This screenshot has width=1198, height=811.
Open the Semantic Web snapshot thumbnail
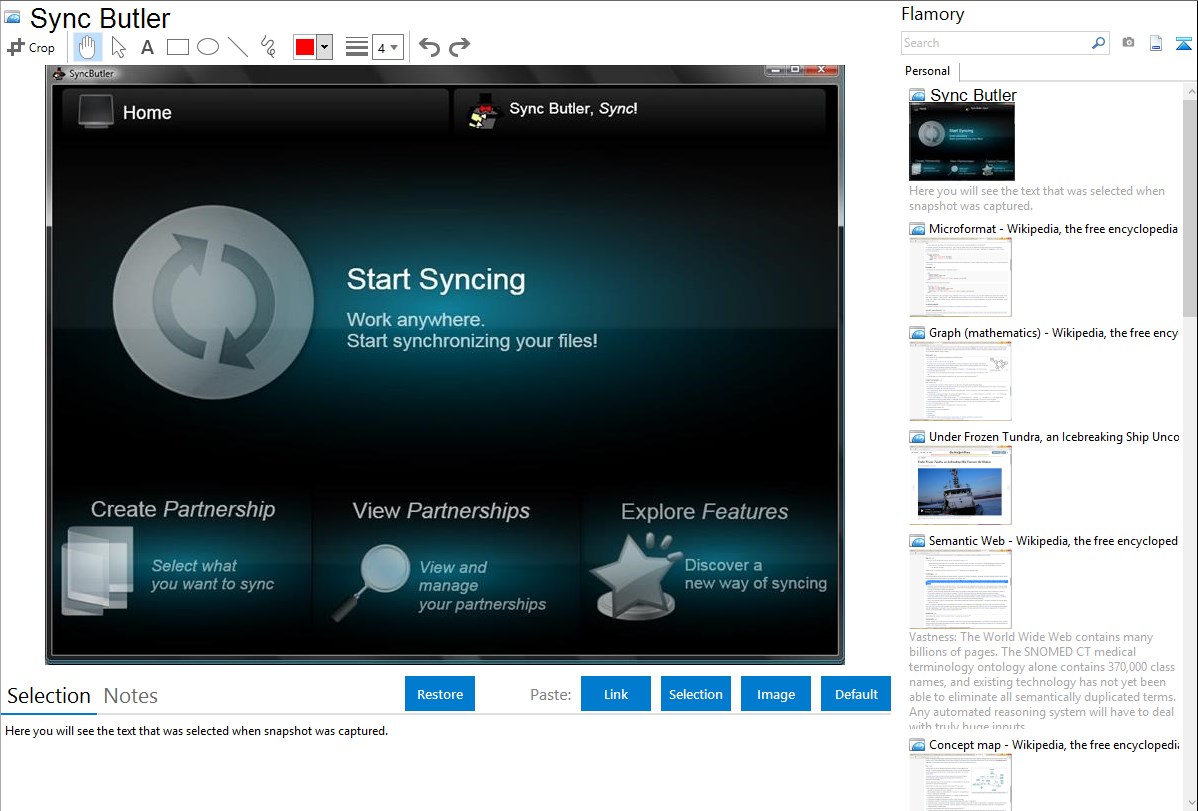[x=960, y=589]
